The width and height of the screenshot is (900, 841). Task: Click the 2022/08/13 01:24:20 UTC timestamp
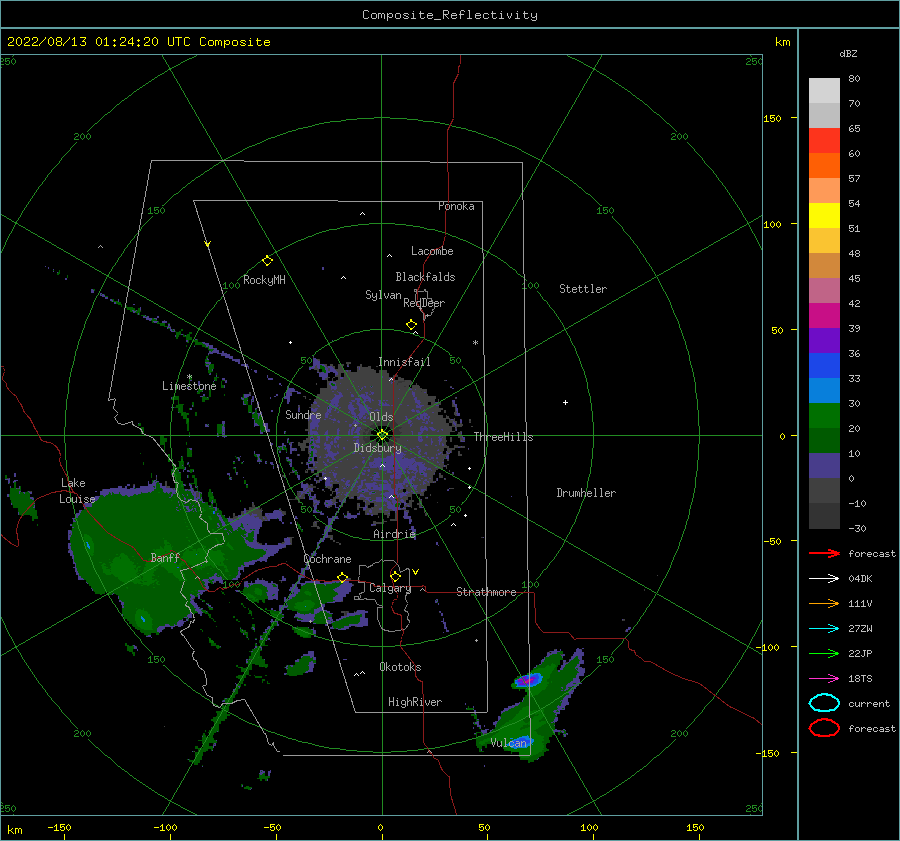pyautogui.click(x=99, y=42)
